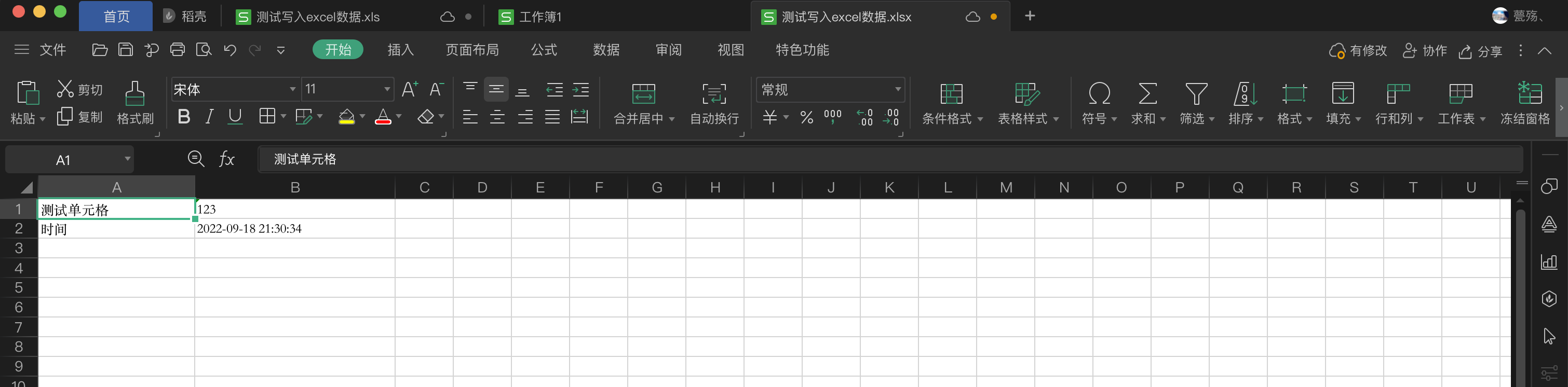Viewport: 1568px width, 387px height.
Task: Toggle Bold formatting
Action: (x=183, y=117)
